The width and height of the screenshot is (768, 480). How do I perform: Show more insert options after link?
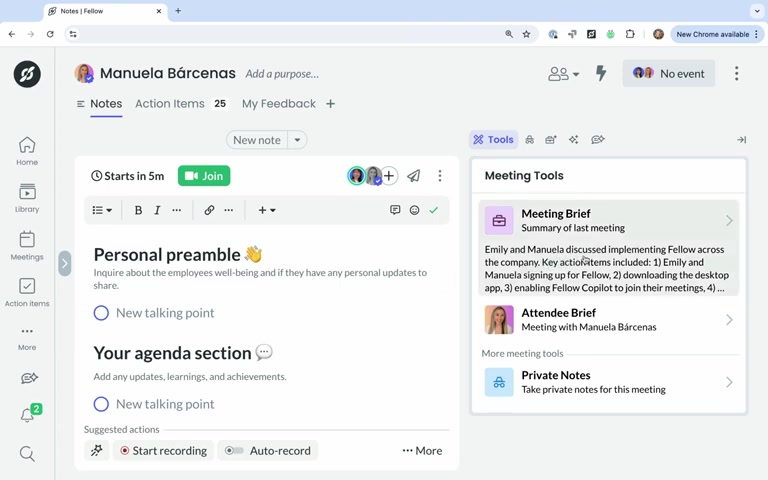point(229,210)
